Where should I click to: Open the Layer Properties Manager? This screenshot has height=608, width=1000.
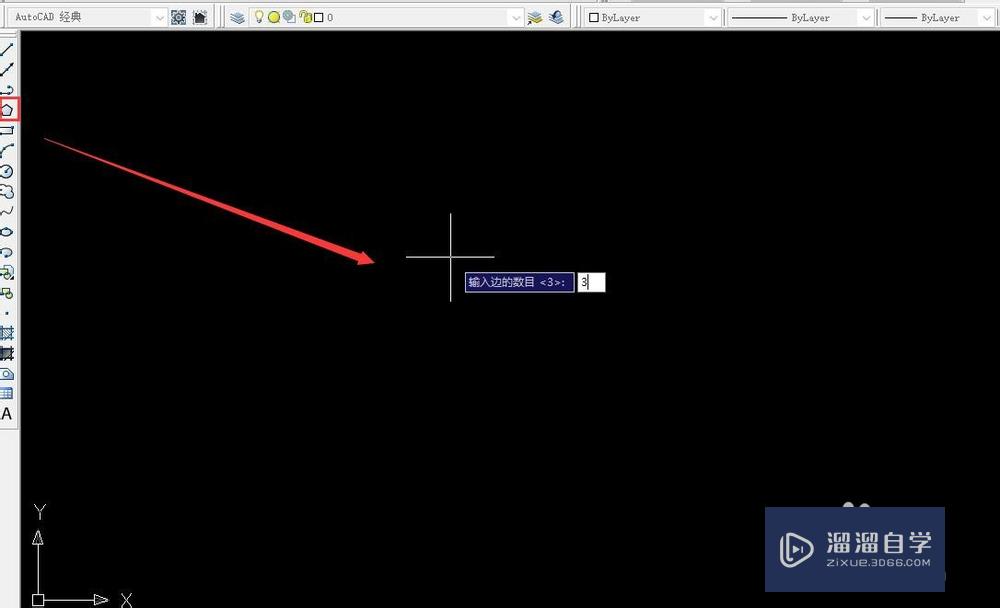[236, 16]
